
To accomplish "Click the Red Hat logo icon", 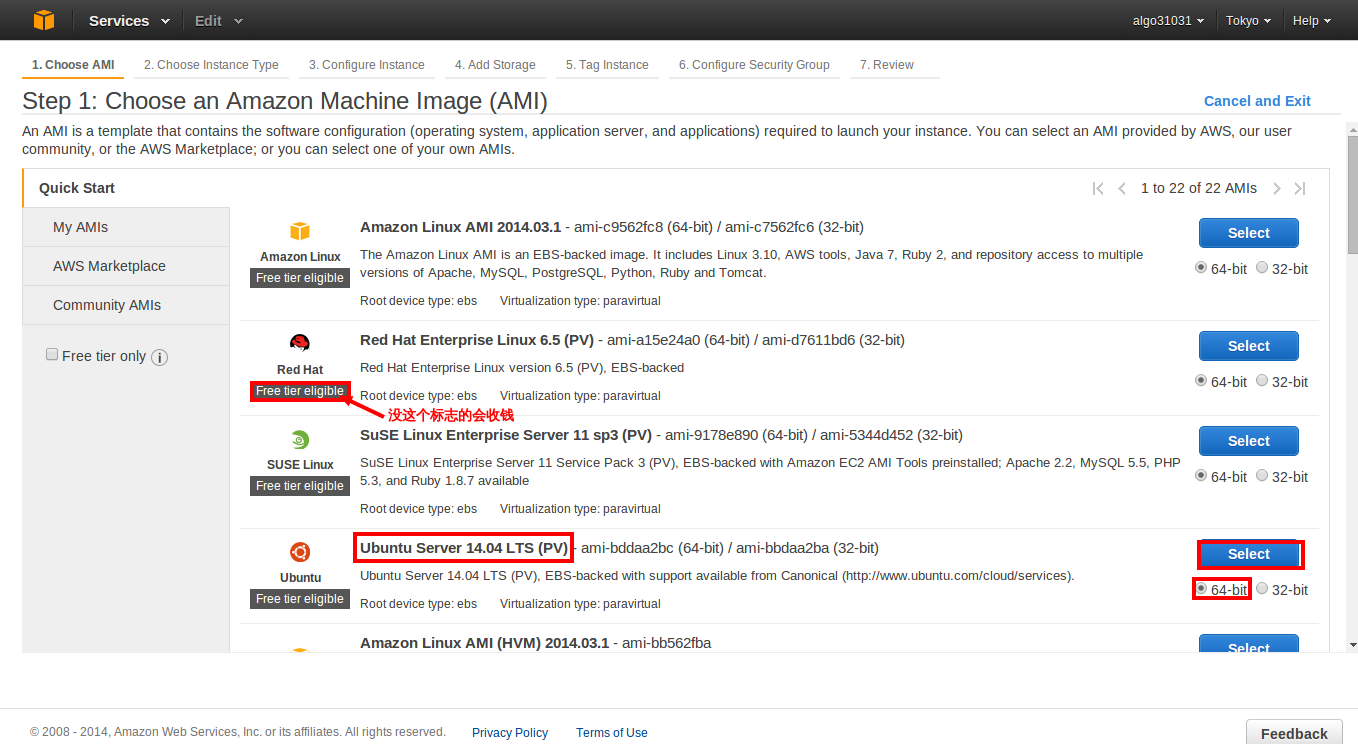I will point(300,343).
